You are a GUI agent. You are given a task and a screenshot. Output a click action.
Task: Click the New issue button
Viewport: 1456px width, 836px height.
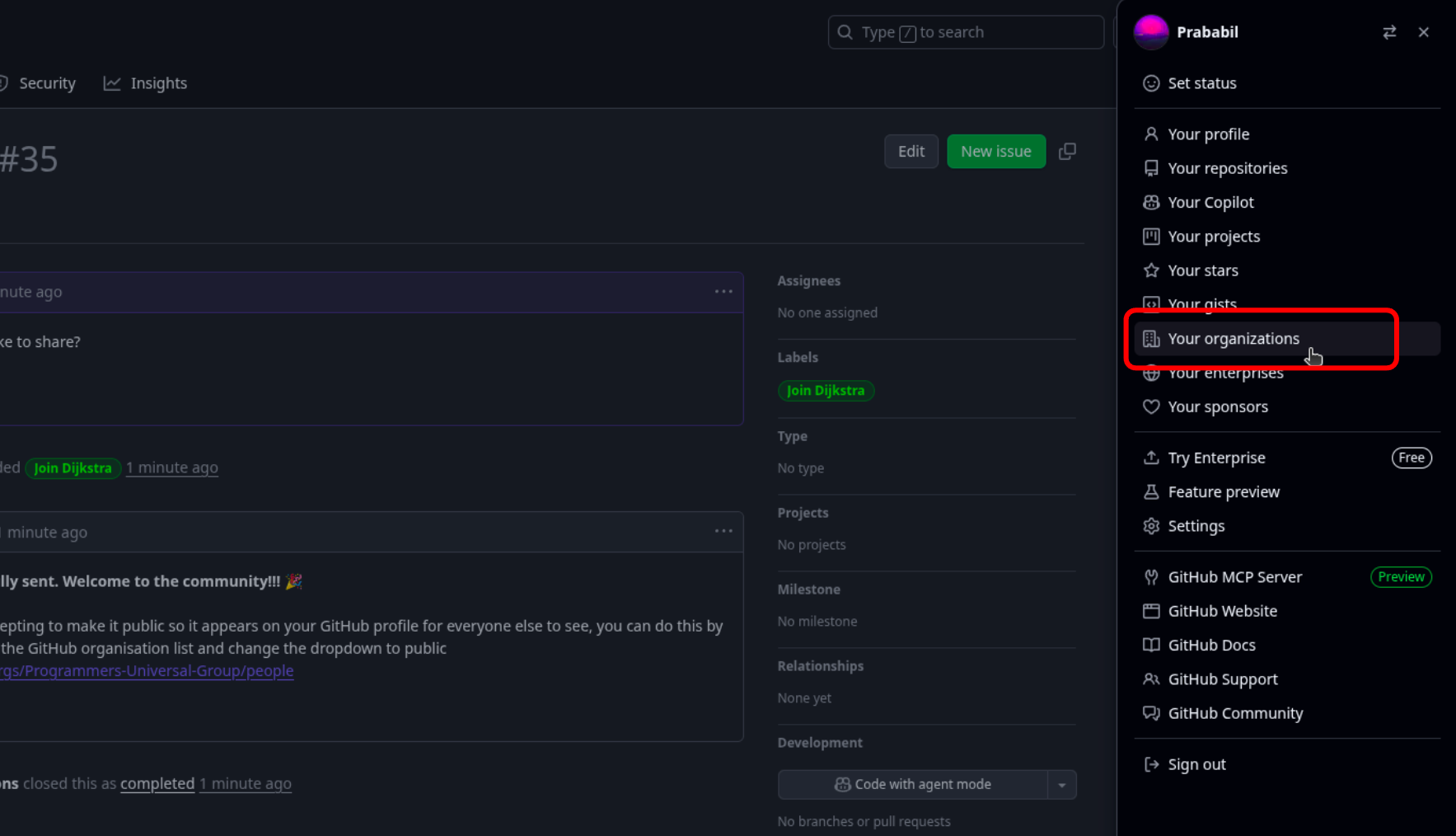coord(995,151)
